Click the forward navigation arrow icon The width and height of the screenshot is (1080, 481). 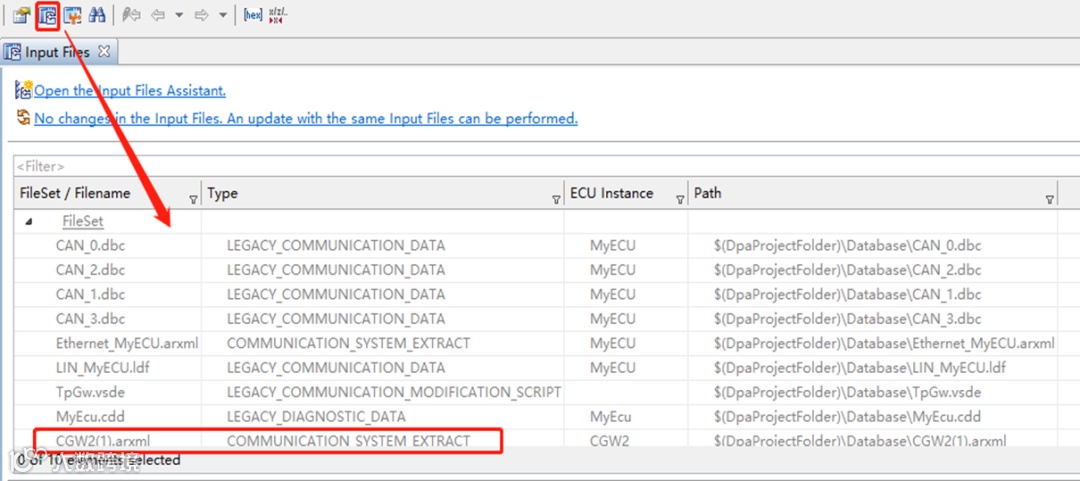[201, 15]
